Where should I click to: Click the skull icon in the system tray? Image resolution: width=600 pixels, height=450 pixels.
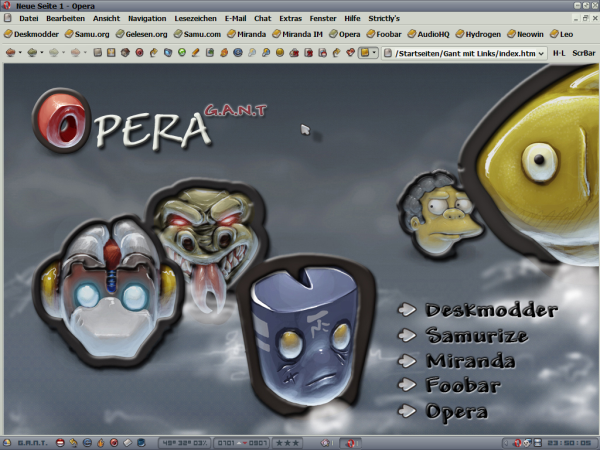pyautogui.click(x=527, y=443)
